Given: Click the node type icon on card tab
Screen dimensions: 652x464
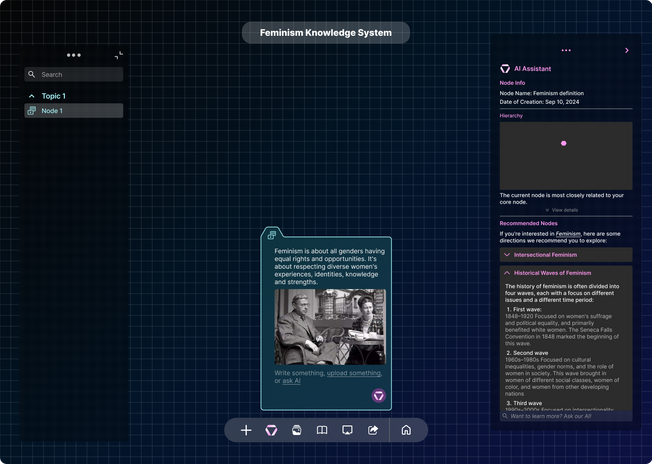Looking at the screenshot, I should point(272,235).
